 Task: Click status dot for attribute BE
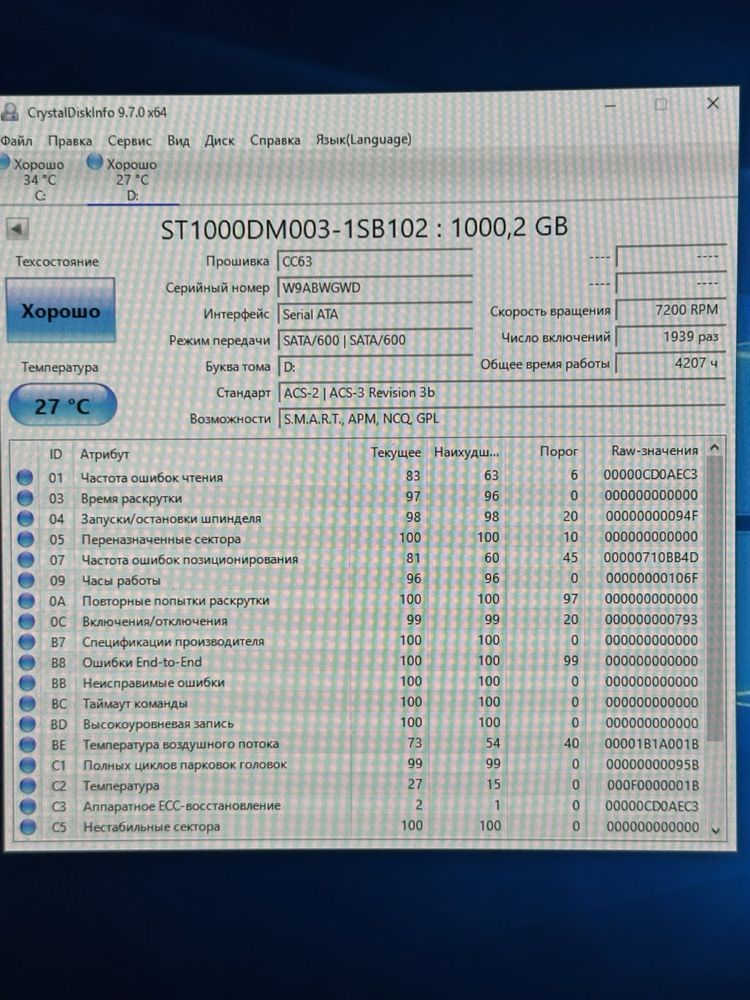pos(27,744)
